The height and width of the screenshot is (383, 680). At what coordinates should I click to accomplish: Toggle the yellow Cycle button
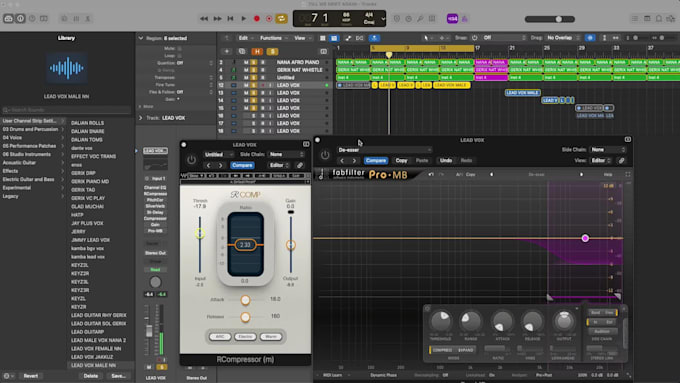(x=281, y=19)
